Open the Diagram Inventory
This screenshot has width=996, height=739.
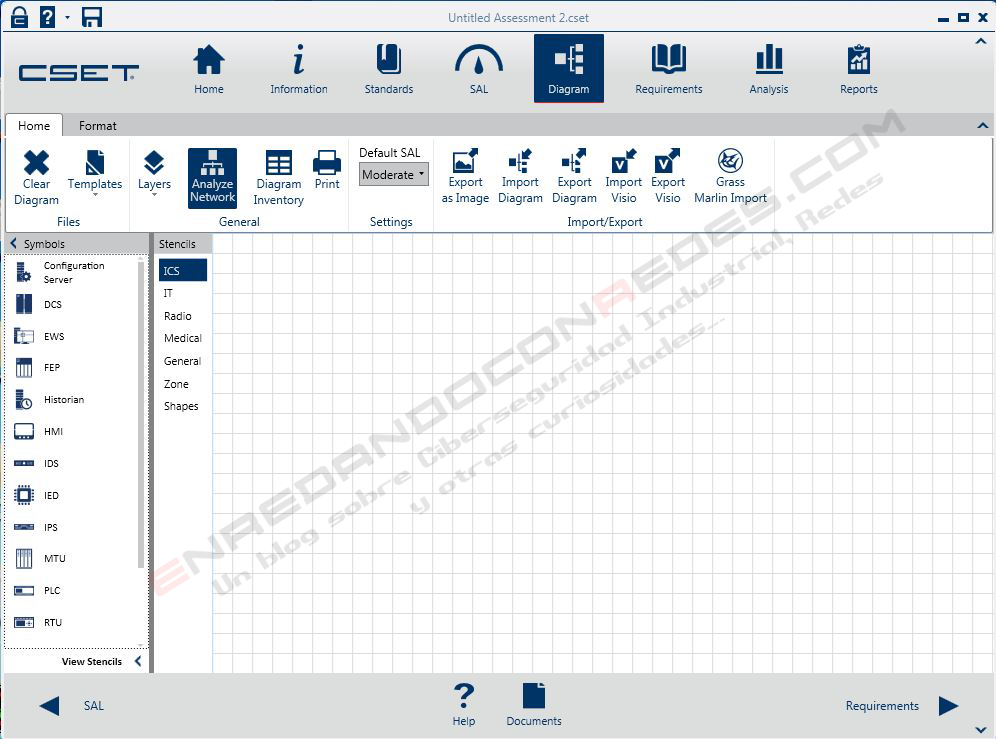pyautogui.click(x=277, y=175)
